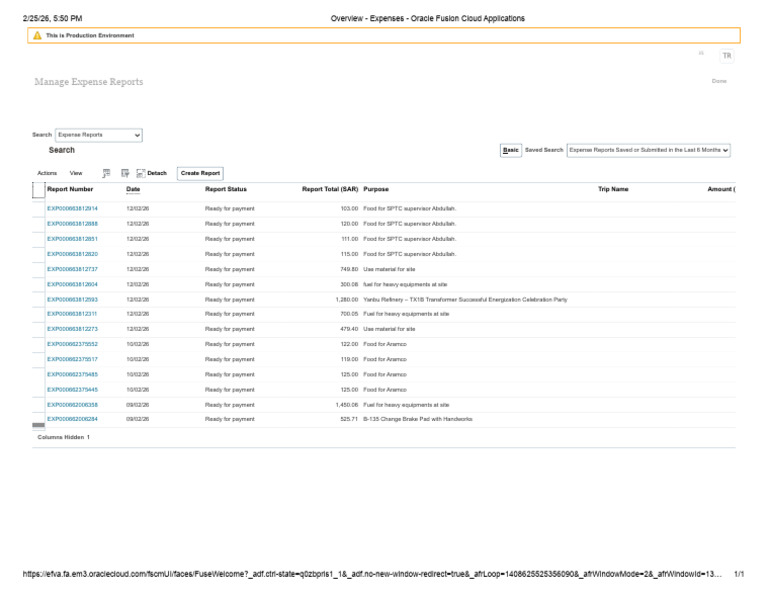Click the B-135 Change Brake Pad purpose text

(x=418, y=419)
